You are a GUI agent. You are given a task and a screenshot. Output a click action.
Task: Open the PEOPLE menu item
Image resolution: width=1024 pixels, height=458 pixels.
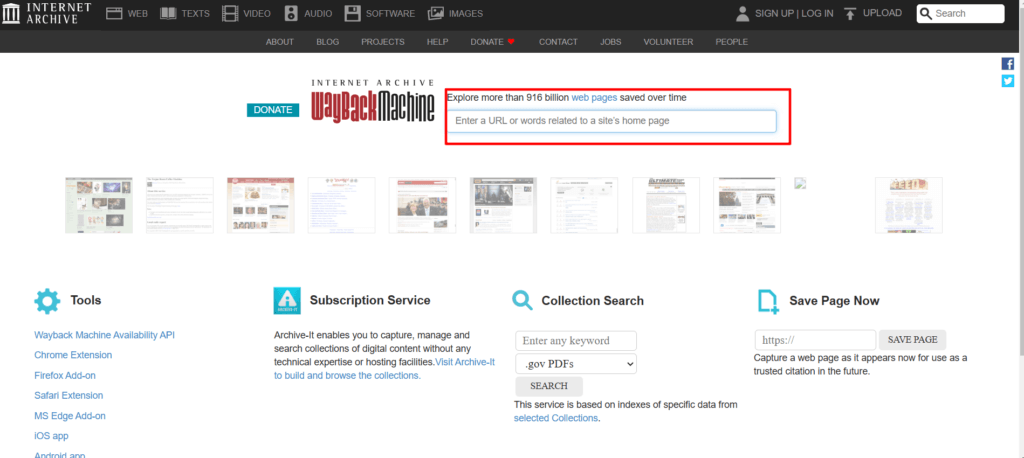point(731,42)
